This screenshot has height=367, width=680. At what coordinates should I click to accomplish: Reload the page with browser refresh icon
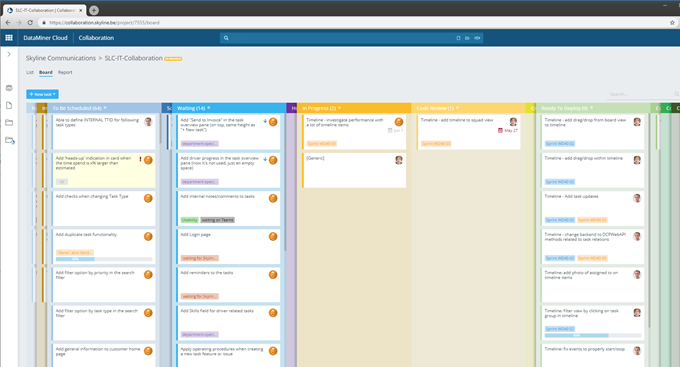(x=30, y=23)
